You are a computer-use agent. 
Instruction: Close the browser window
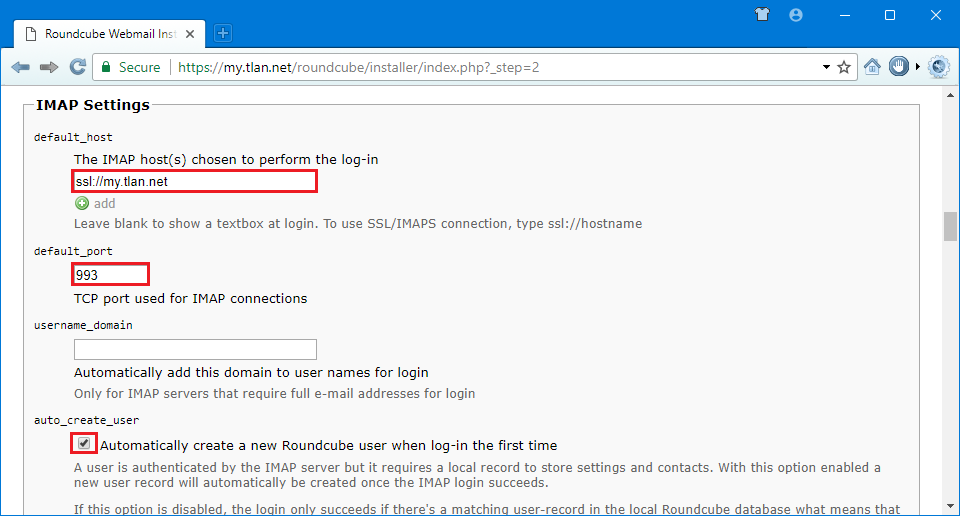[936, 15]
